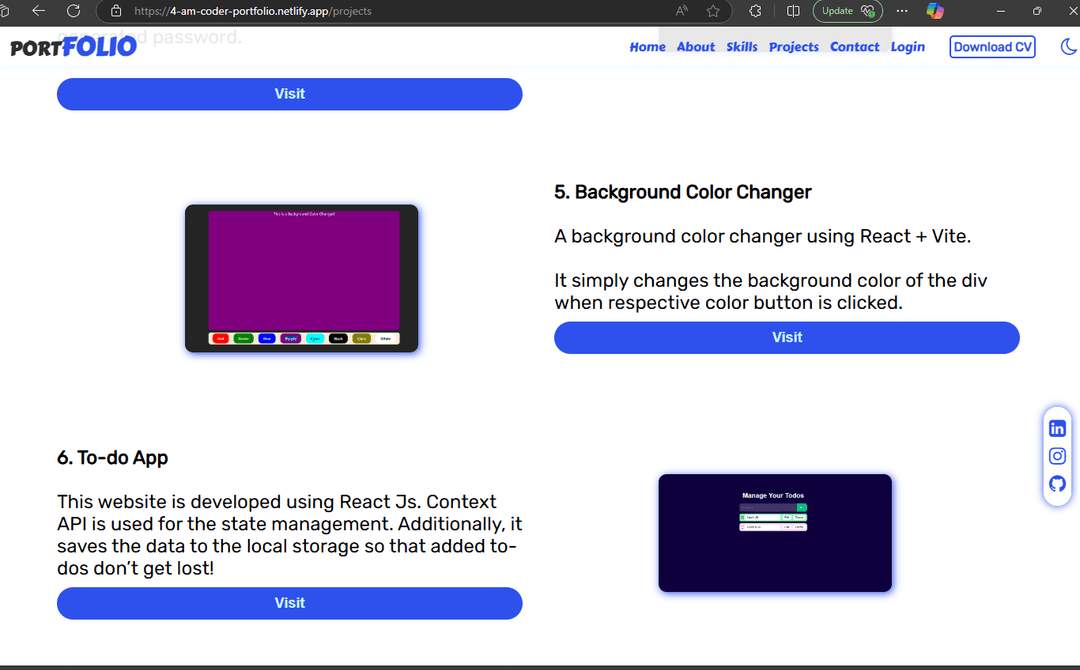The height and width of the screenshot is (670, 1080).
Task: Click the site info lock icon
Action: [116, 11]
